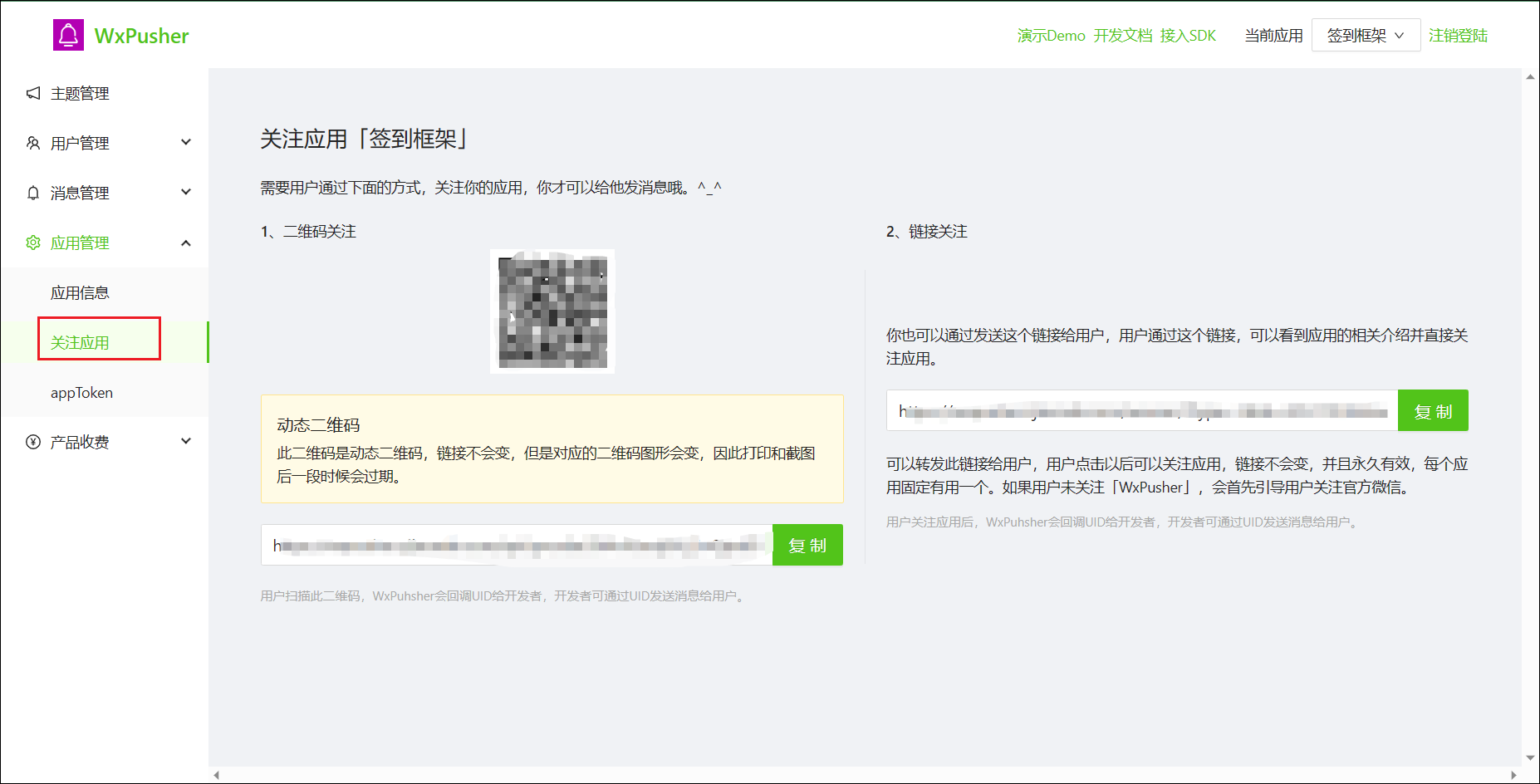The image size is (1540, 784).
Task: Click the bell icon beside 消息管理
Action: pyautogui.click(x=33, y=193)
